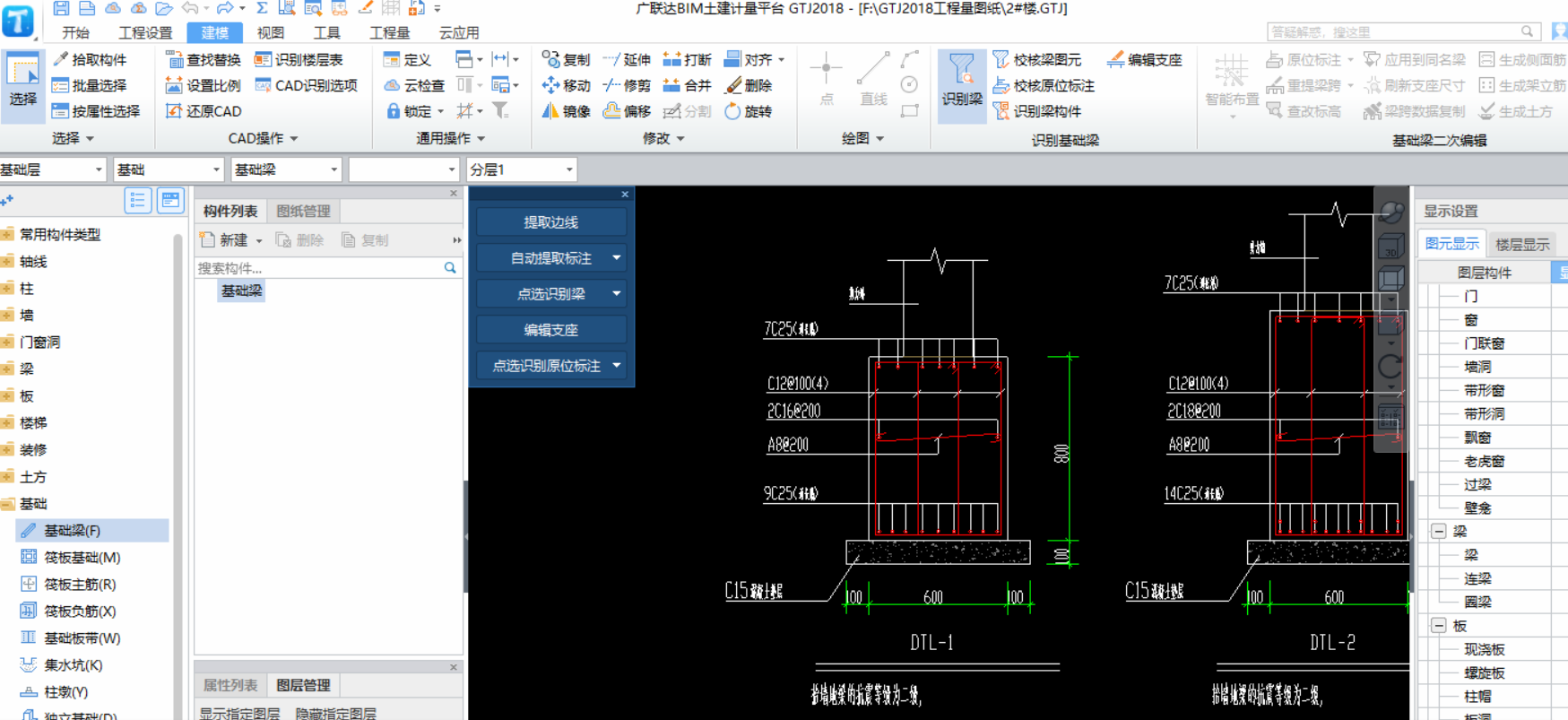Viewport: 1568px width, 720px height.
Task: Click the 延伸 extend tool
Action: pyautogui.click(x=627, y=59)
